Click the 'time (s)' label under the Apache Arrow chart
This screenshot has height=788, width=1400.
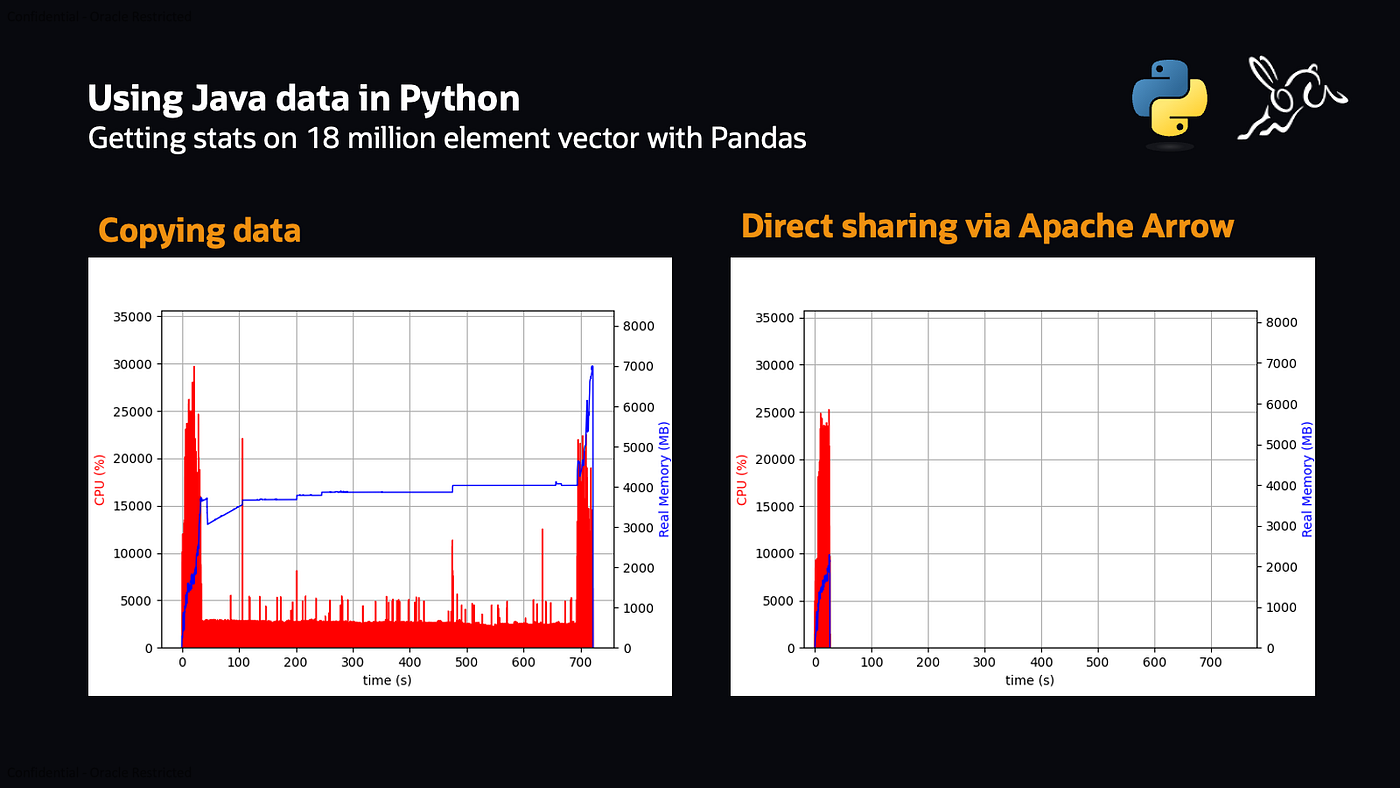click(1028, 680)
